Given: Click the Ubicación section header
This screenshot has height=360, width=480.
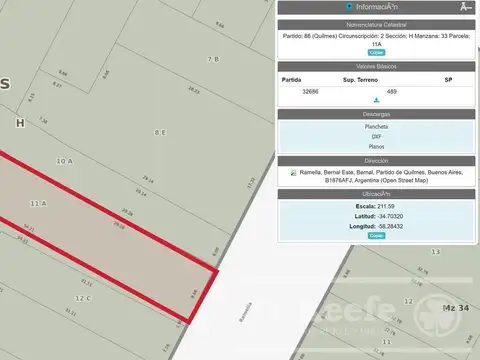Looking at the screenshot, I should [376, 194].
